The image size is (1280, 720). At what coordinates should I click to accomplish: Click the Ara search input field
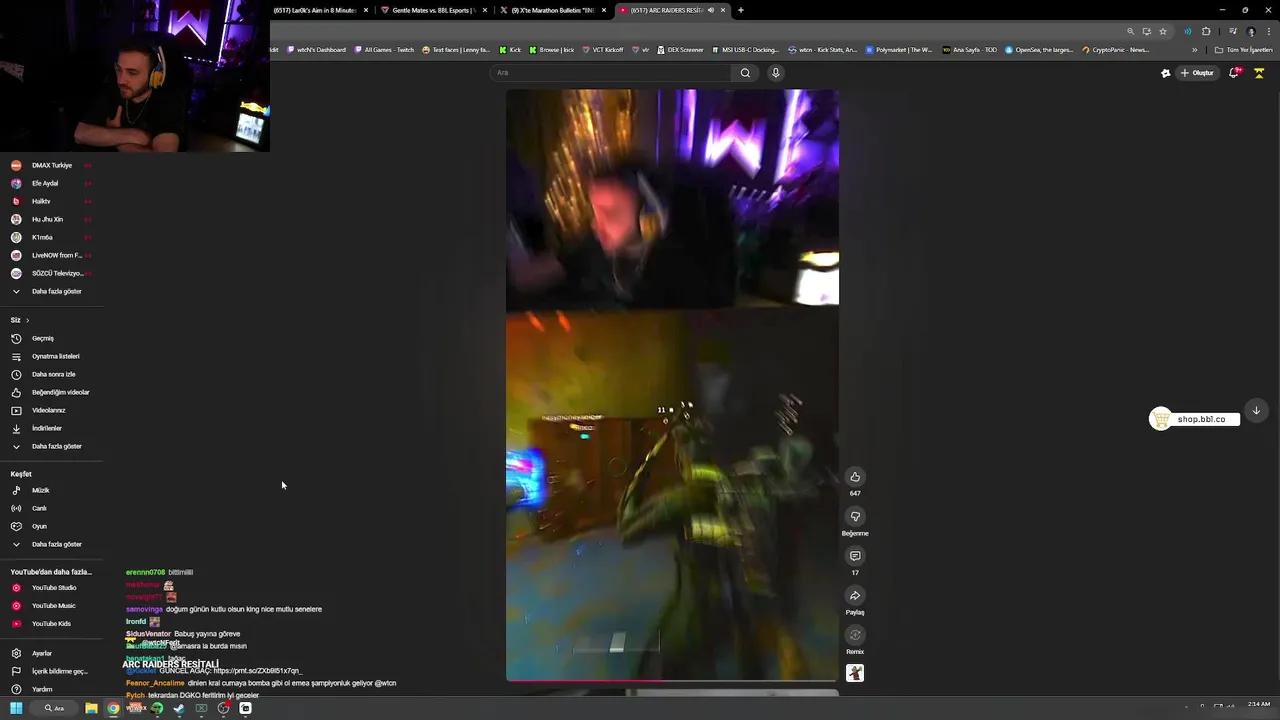click(600, 72)
